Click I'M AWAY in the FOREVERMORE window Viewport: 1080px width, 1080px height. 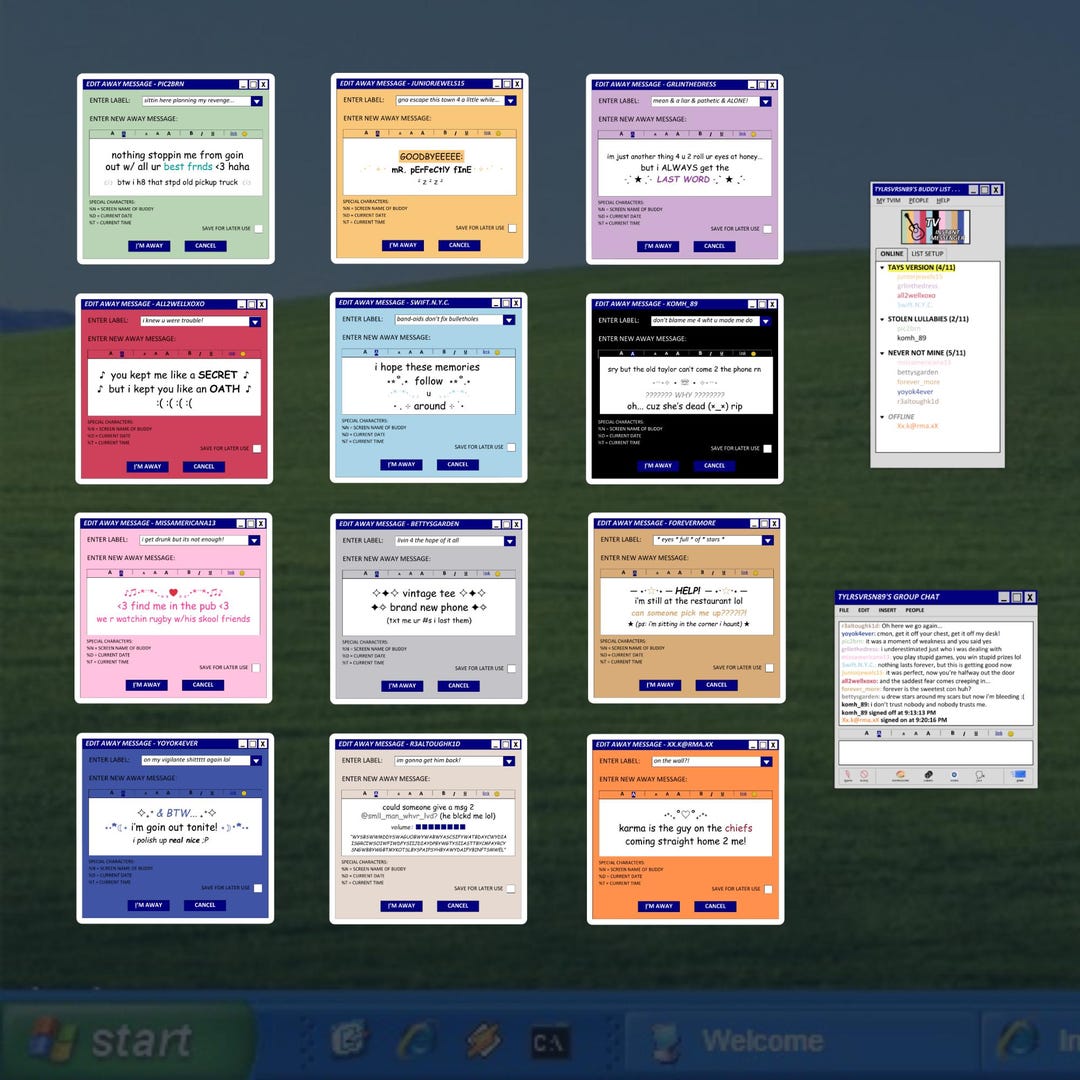point(661,685)
